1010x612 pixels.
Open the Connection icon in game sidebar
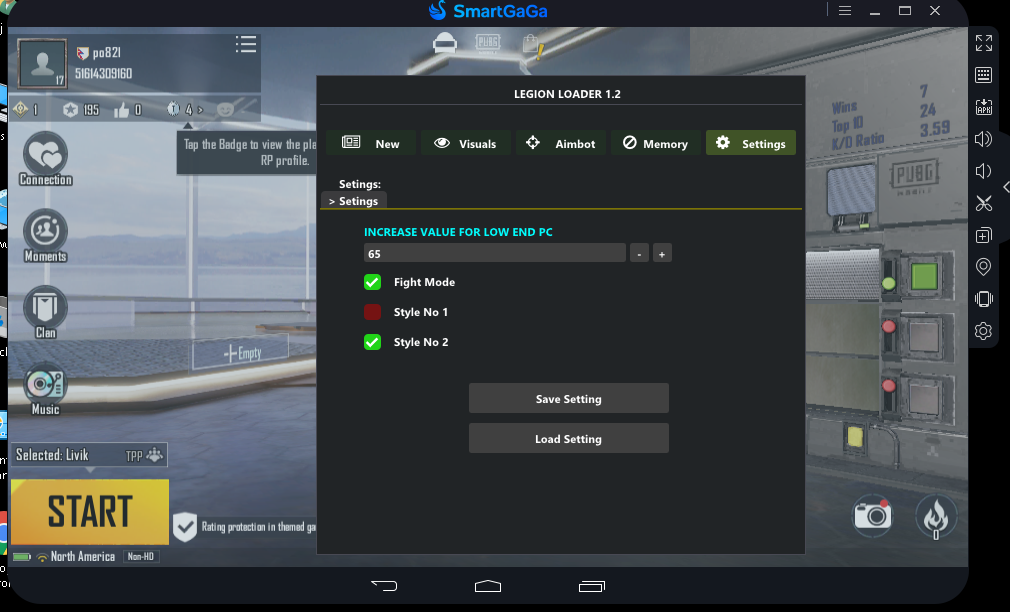pos(46,158)
